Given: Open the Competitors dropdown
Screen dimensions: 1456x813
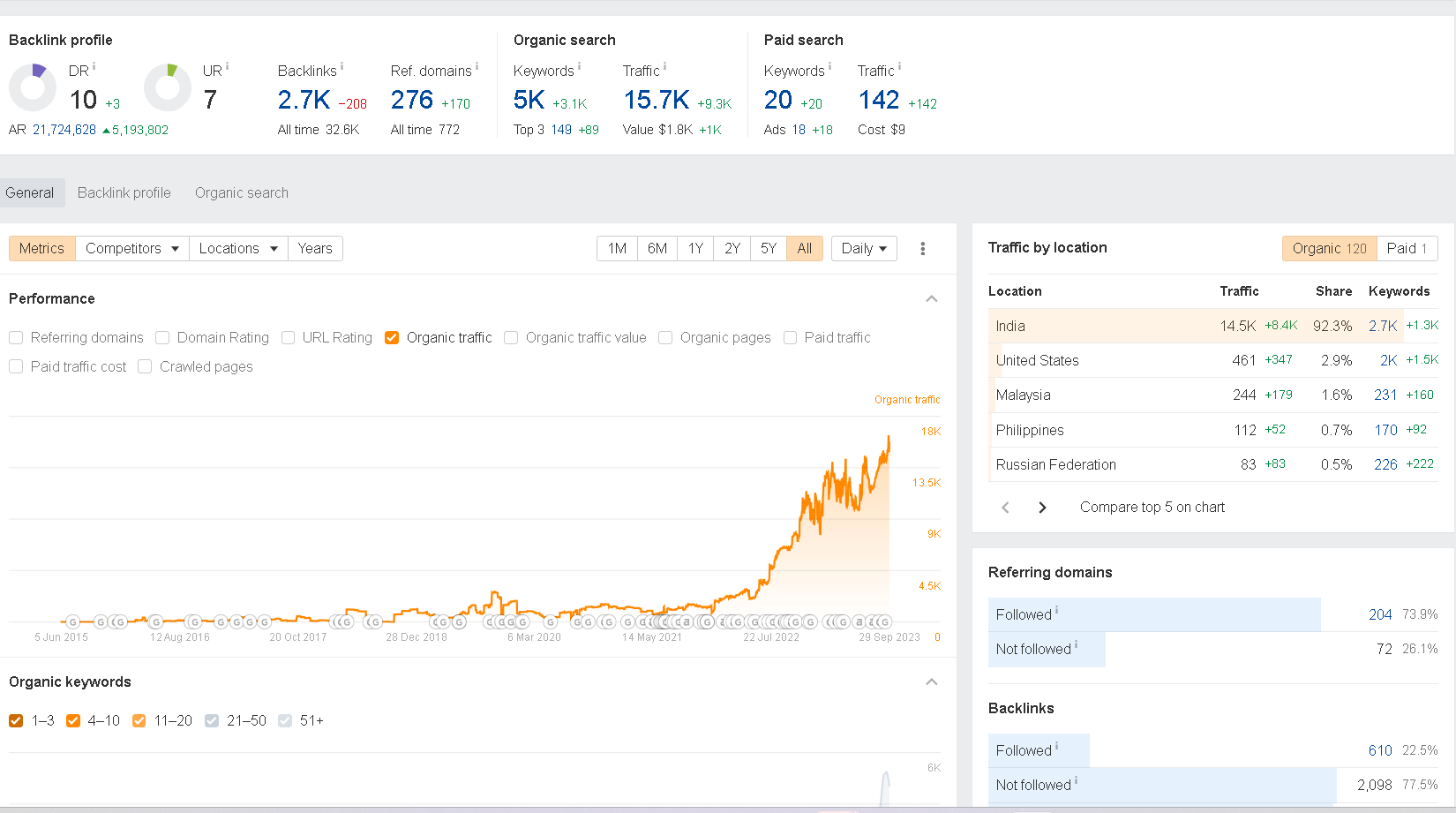Looking at the screenshot, I should tap(132, 249).
